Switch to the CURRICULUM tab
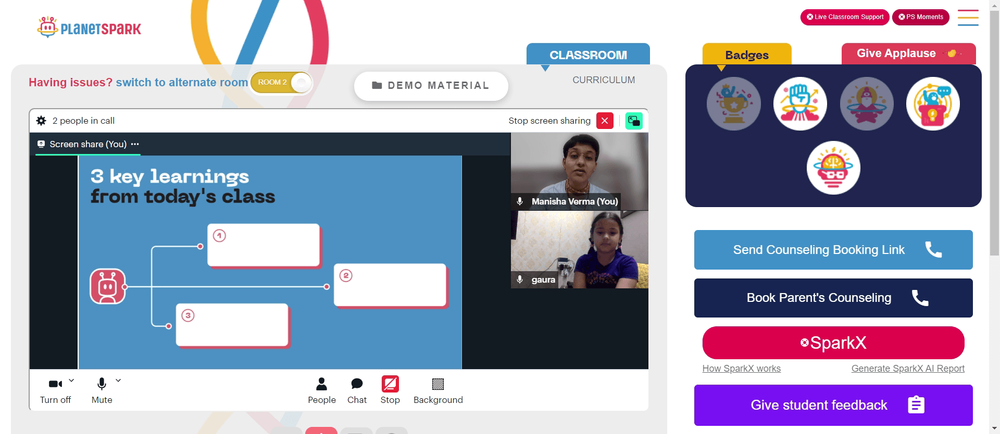Image resolution: width=1000 pixels, height=434 pixels. point(603,80)
